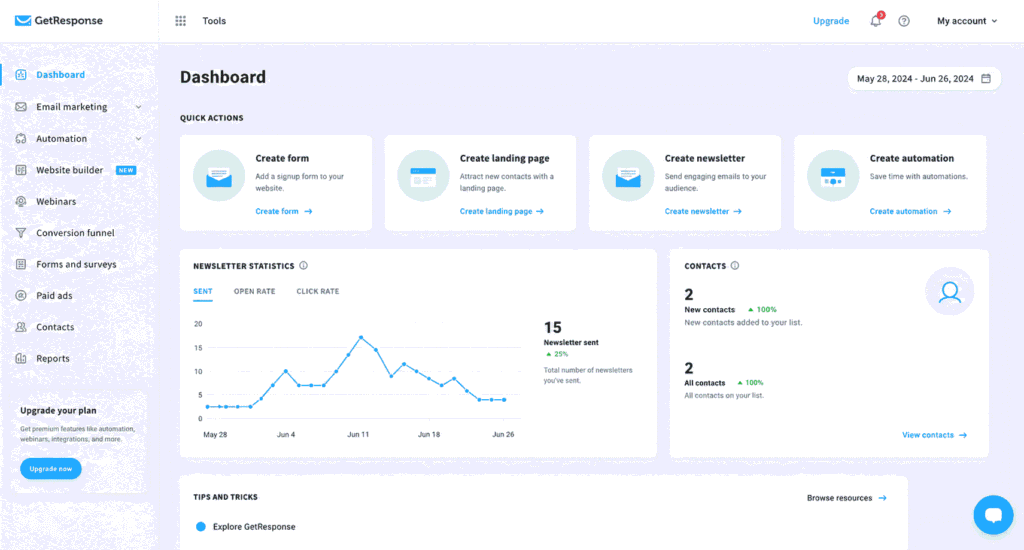
Task: Click Browse resources link
Action: [x=847, y=498]
